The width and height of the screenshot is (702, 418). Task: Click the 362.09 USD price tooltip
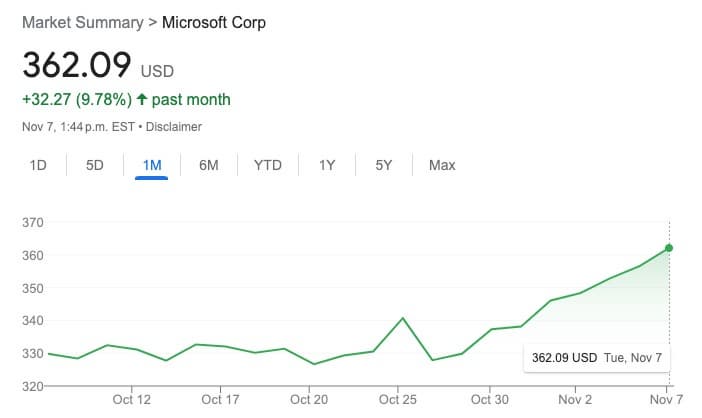[596, 357]
